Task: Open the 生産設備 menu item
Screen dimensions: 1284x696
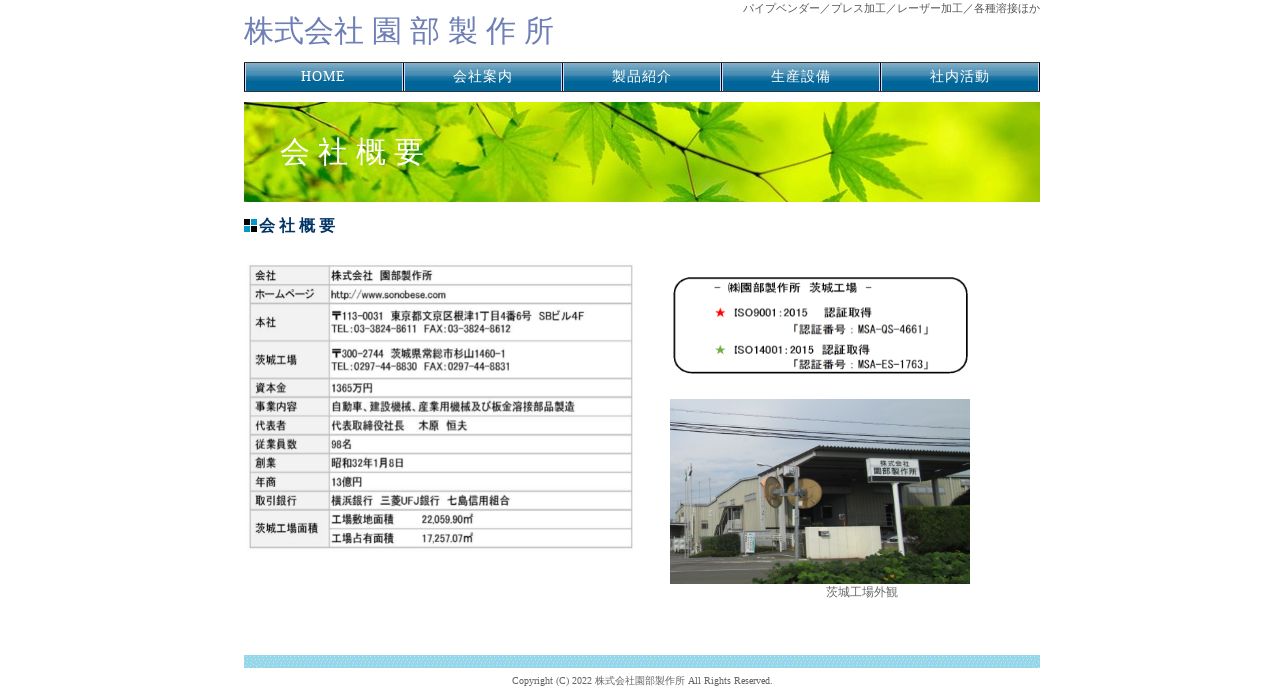Action: (801, 77)
